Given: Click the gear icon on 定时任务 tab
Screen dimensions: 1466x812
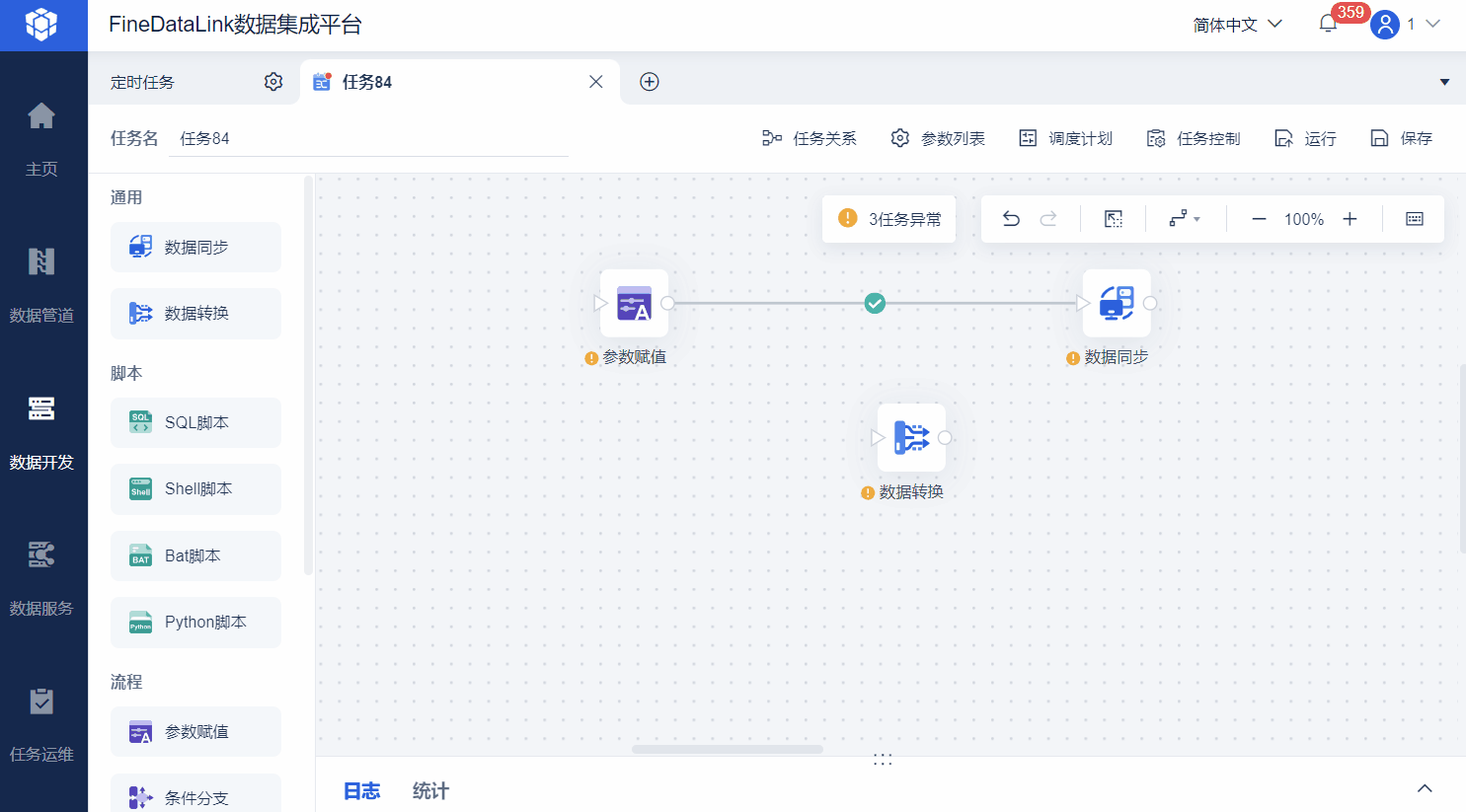Looking at the screenshot, I should (x=273, y=82).
